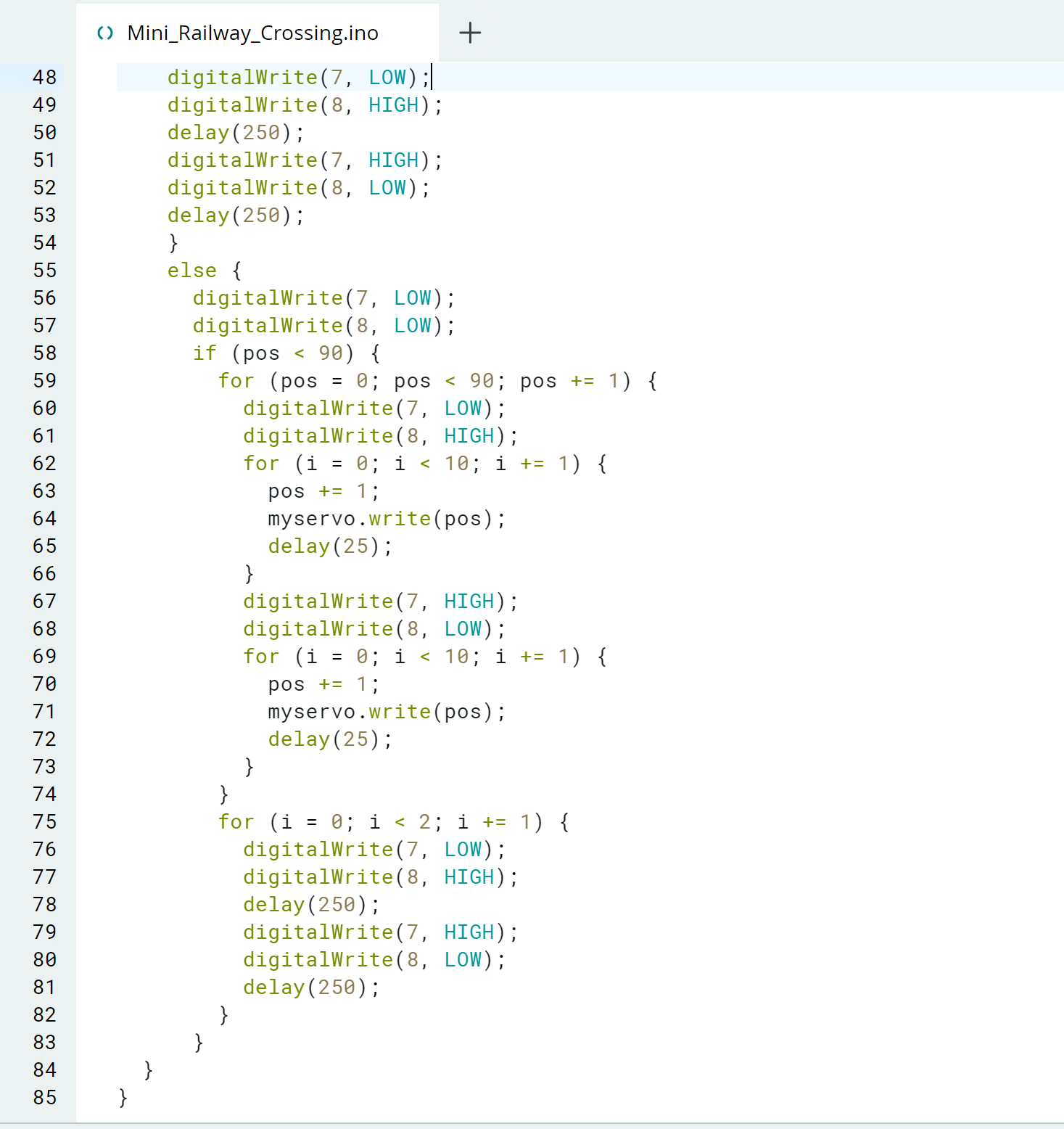1064x1129 pixels.
Task: Click 'myservo.write(pos);' on line 71
Action: (387, 711)
